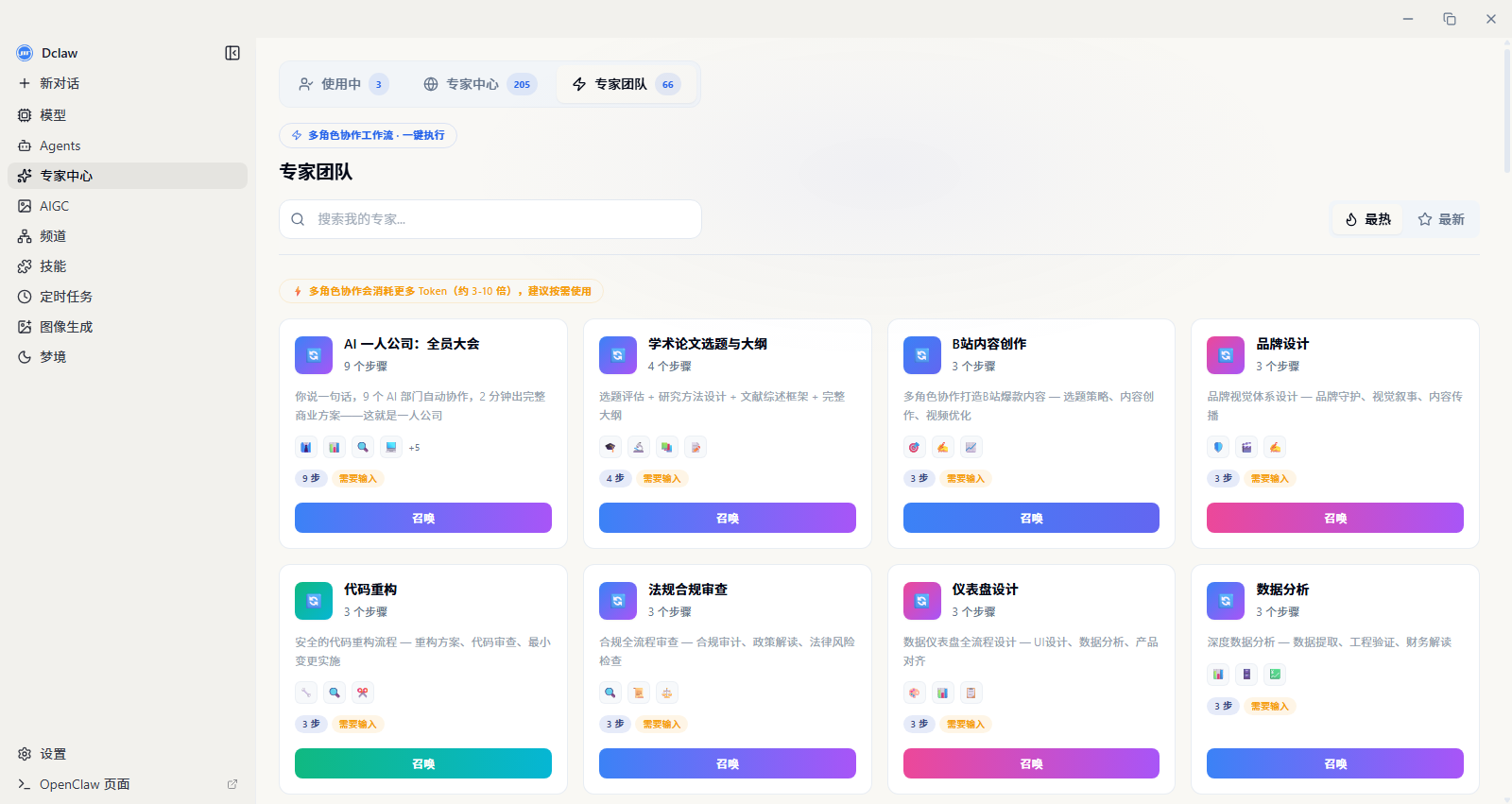
Task: Select the 专家团队 tab
Action: (626, 84)
